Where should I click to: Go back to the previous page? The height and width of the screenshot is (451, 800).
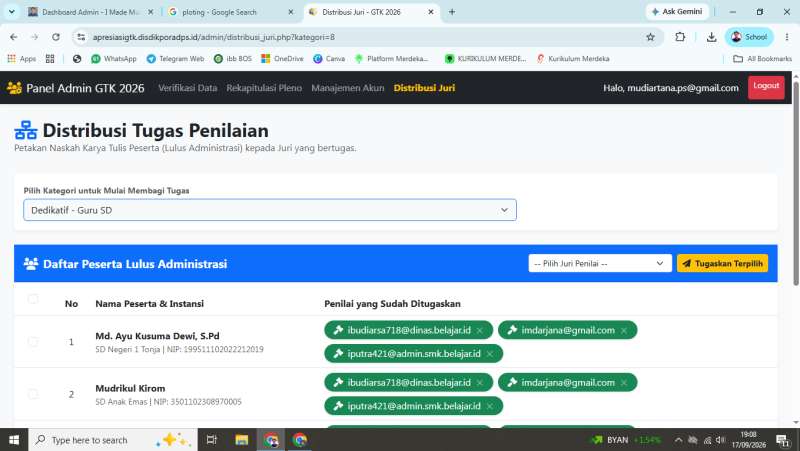click(14, 37)
